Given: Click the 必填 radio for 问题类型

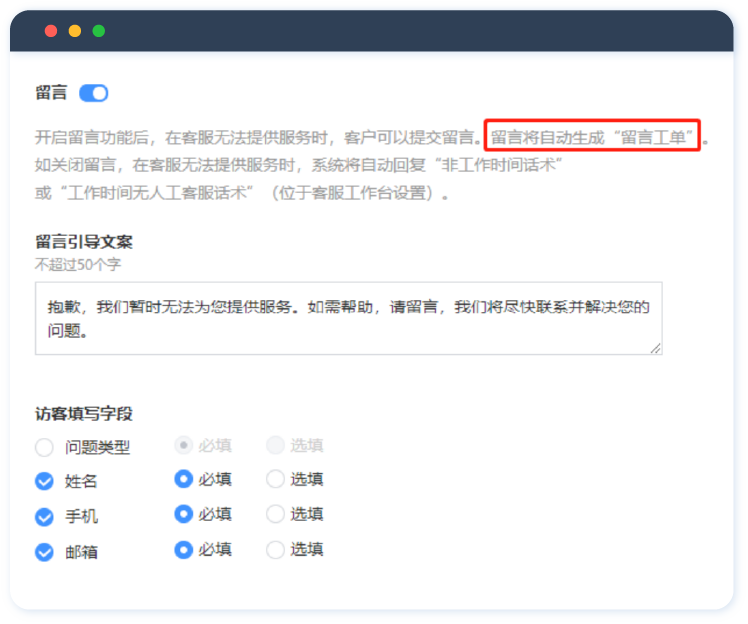Looking at the screenshot, I should 183,445.
